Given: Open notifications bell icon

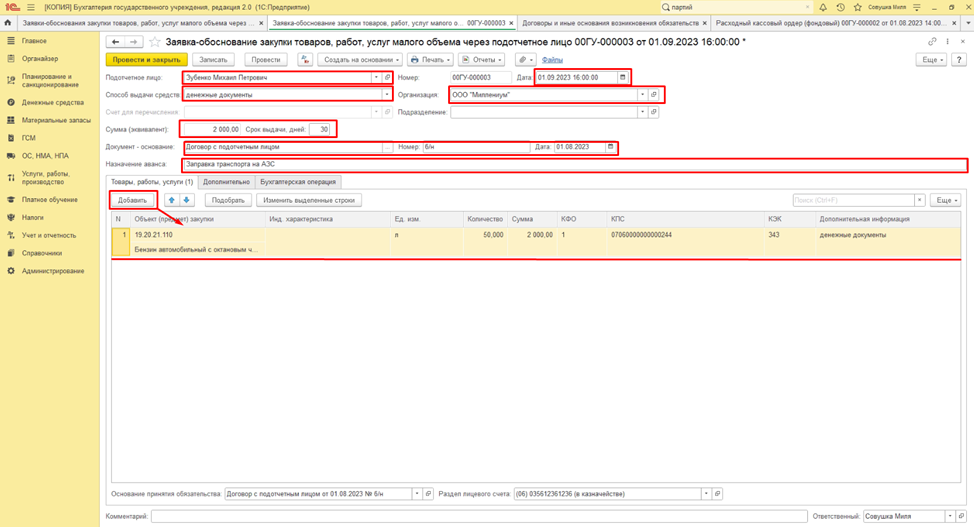Looking at the screenshot, I should (x=823, y=7).
